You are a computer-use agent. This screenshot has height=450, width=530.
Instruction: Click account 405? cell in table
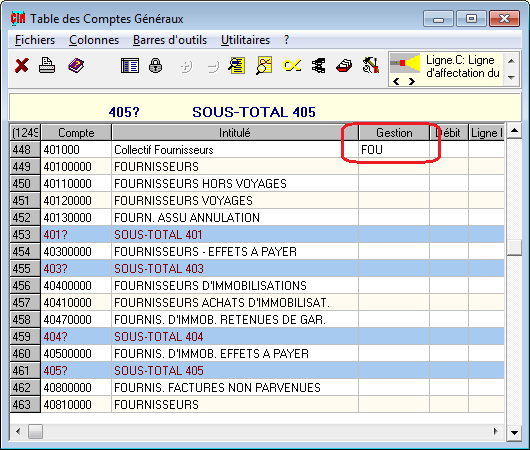[x=76, y=371]
